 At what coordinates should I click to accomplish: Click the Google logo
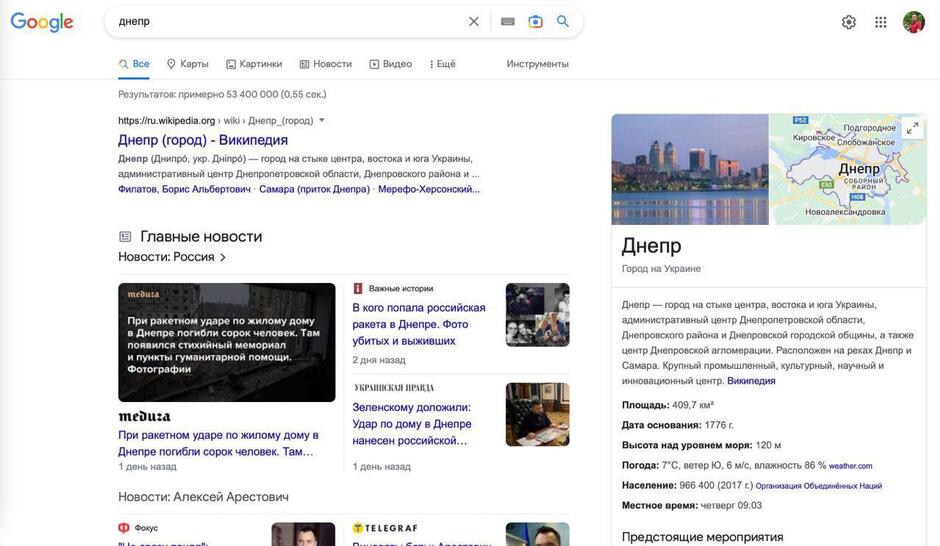coord(42,22)
